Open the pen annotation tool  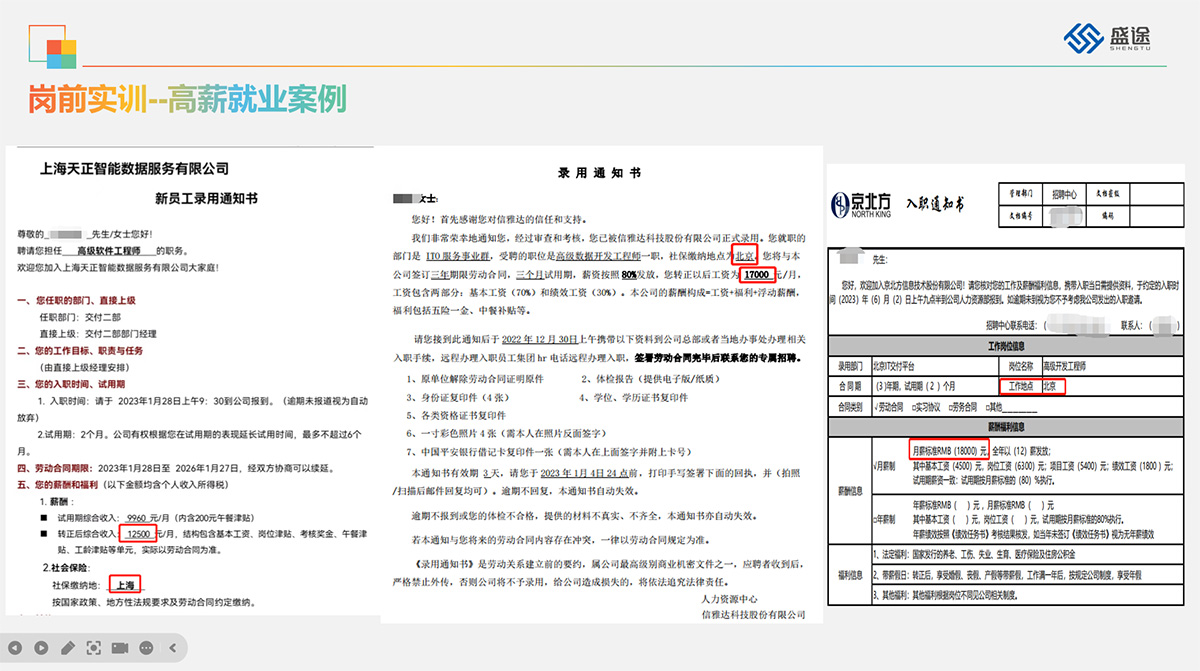point(67,648)
